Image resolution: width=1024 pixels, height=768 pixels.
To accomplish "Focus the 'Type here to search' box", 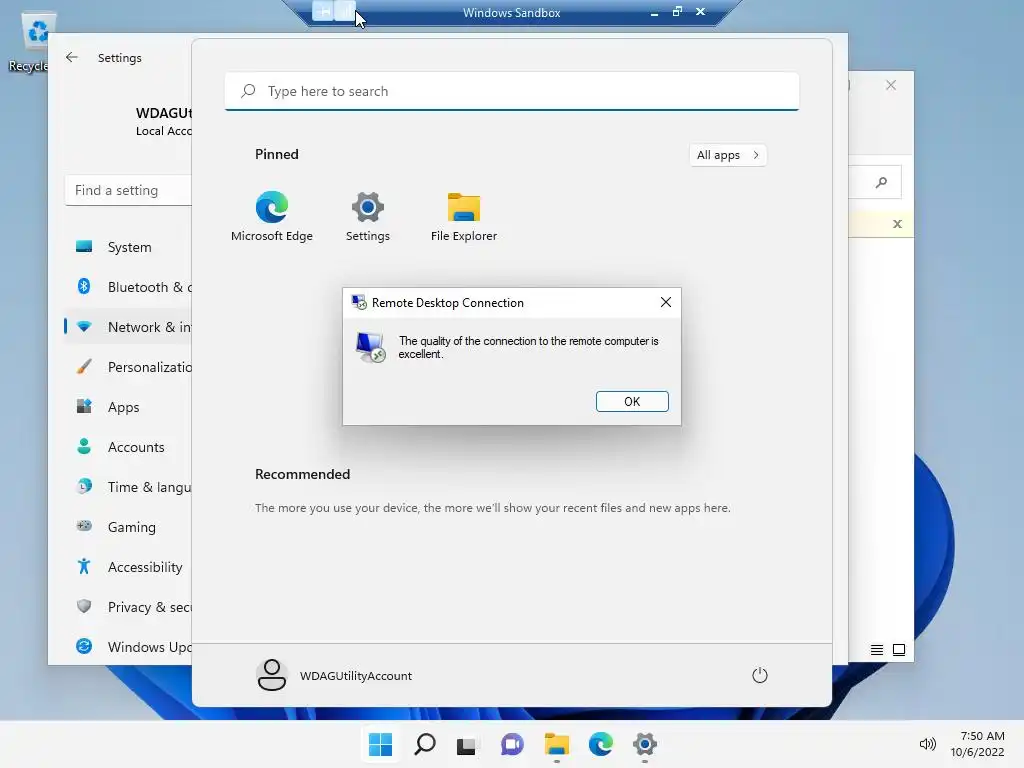I will click(x=511, y=91).
